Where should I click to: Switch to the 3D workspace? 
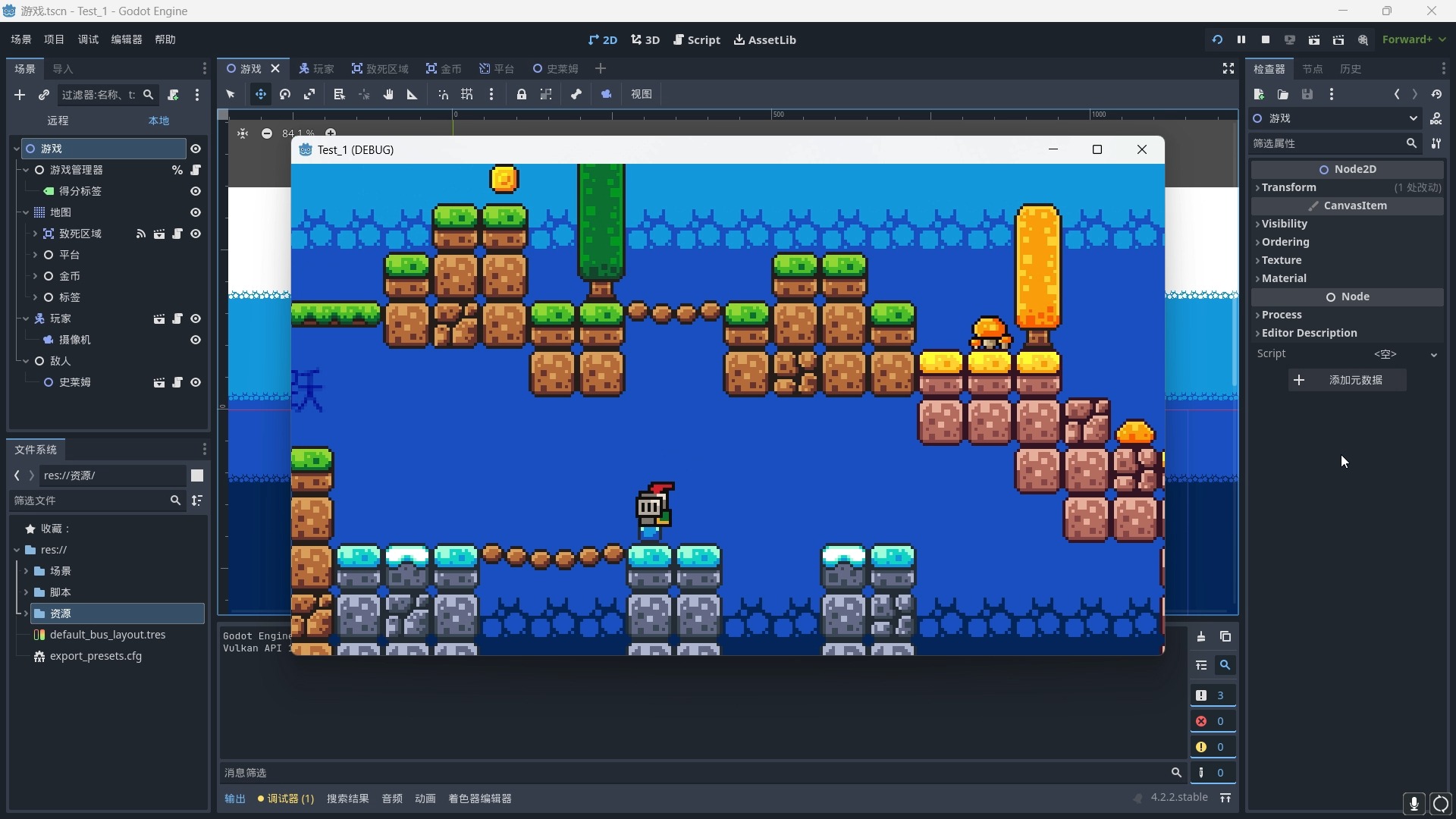[x=645, y=39]
